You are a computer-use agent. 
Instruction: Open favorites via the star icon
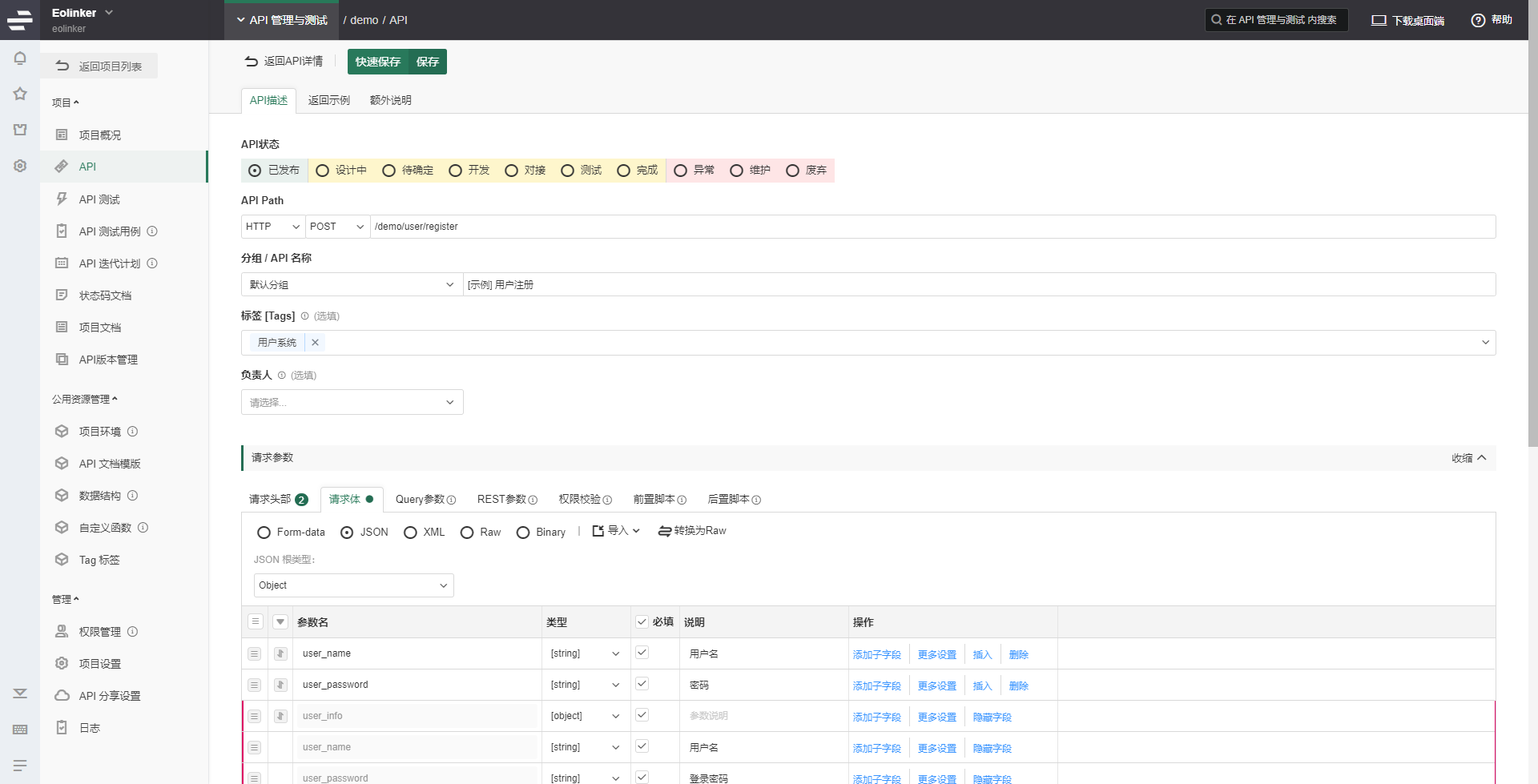(x=20, y=94)
